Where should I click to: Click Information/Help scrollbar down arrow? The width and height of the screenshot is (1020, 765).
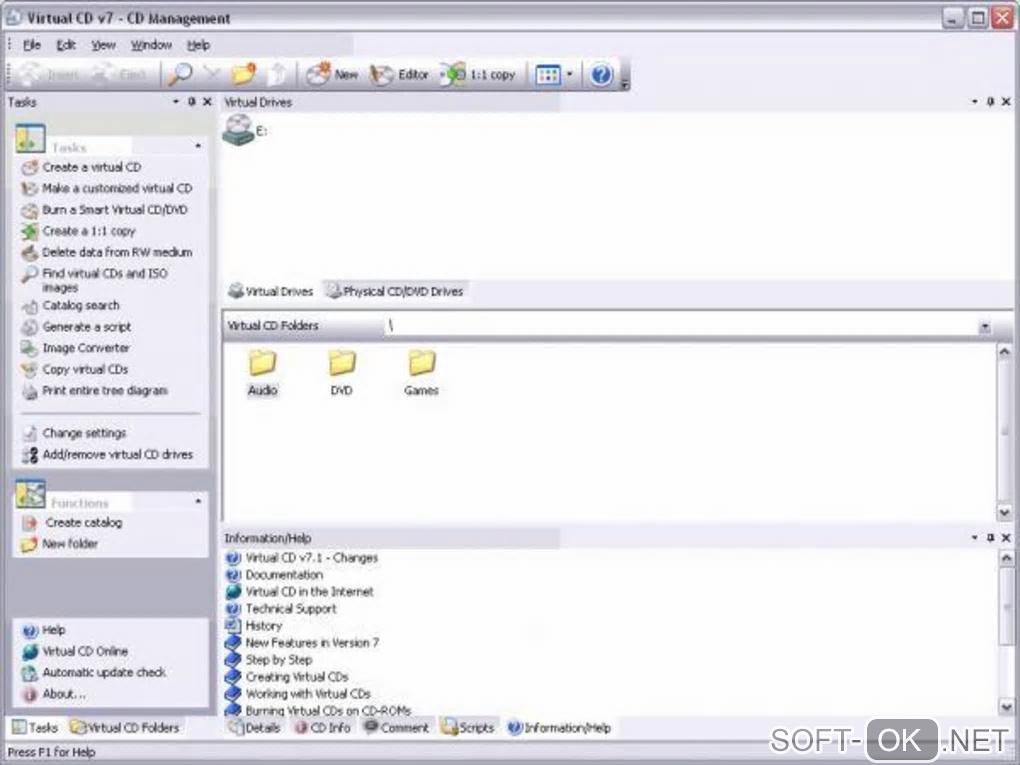click(x=1006, y=706)
